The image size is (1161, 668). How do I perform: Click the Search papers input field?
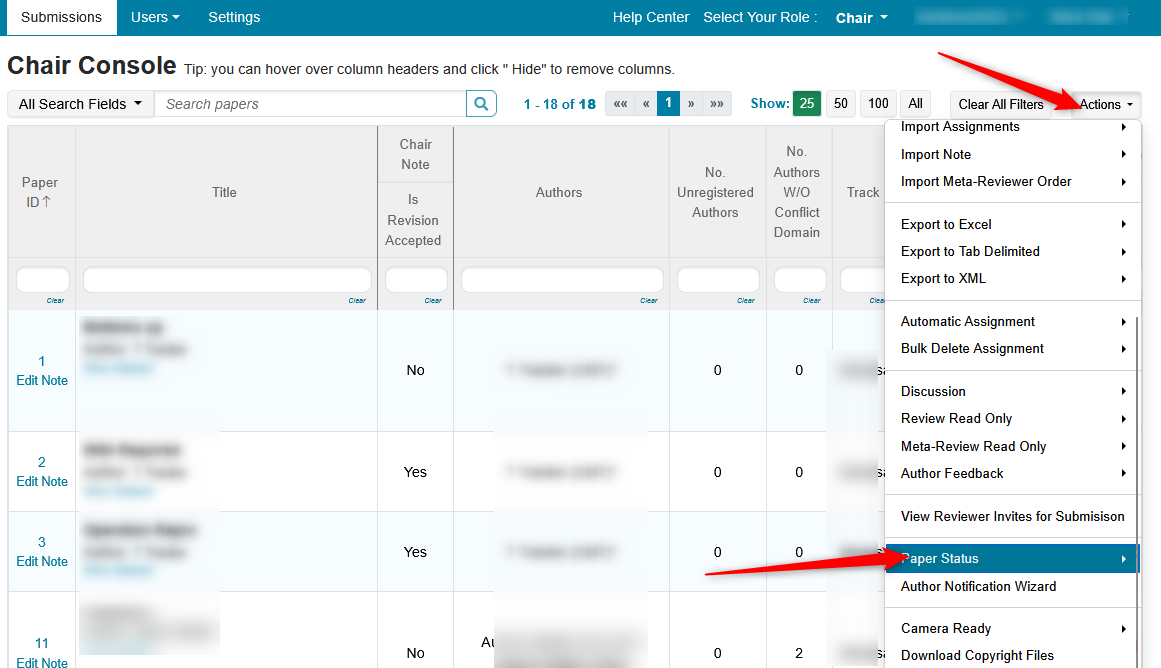click(x=310, y=104)
